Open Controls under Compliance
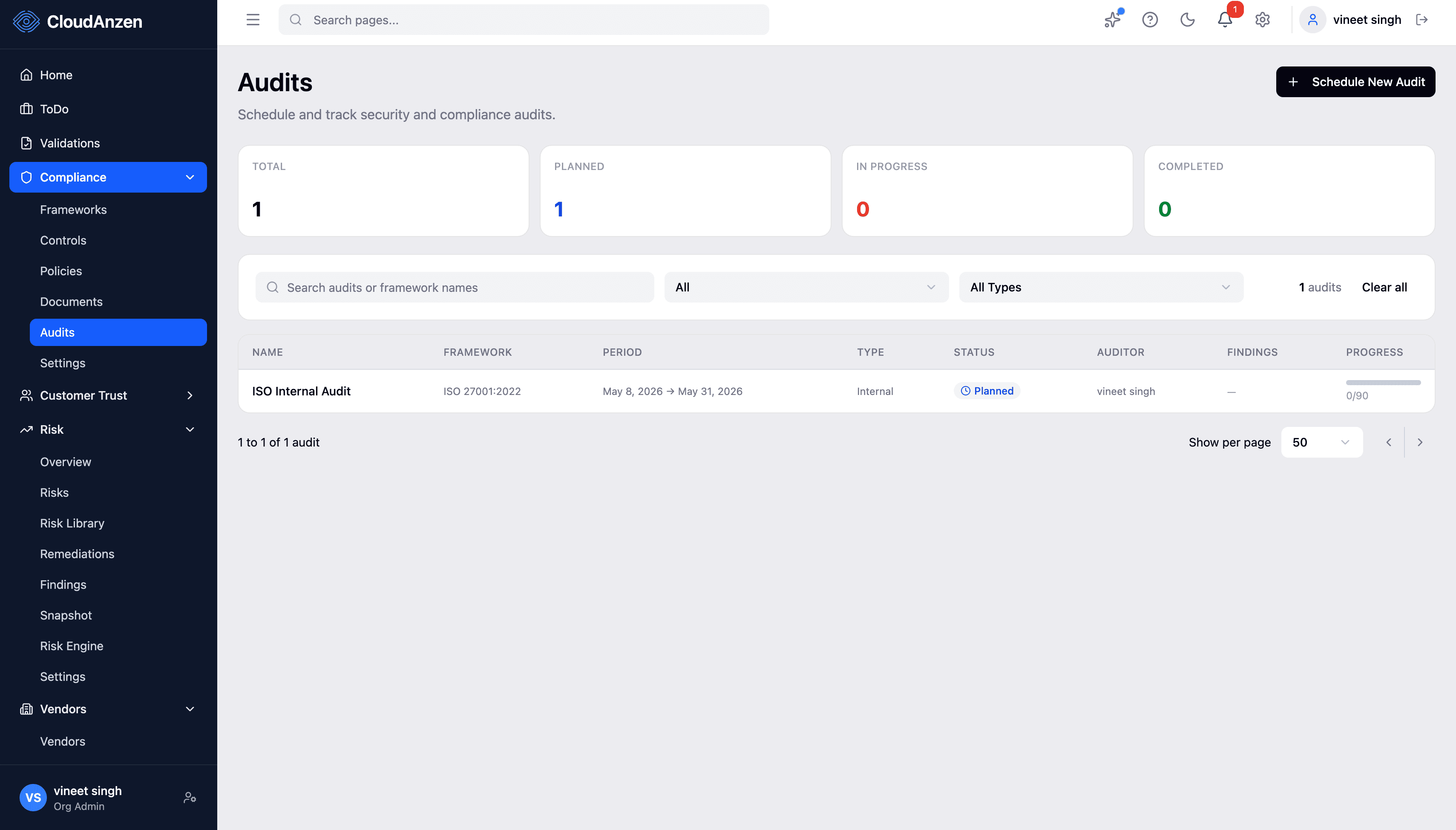 click(x=63, y=241)
